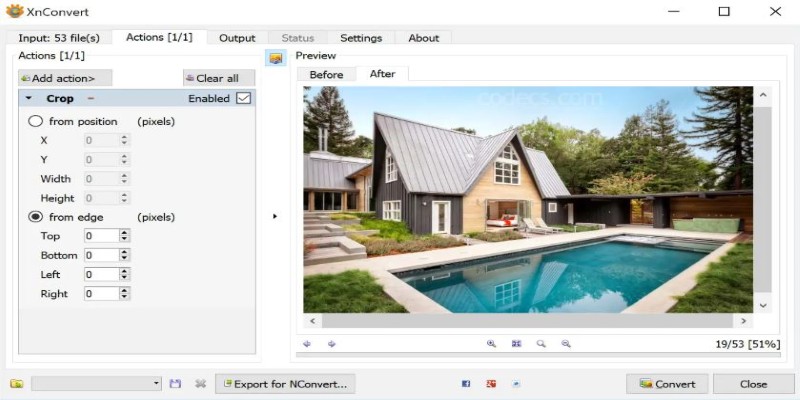This screenshot has width=800, height=400.
Task: Save the preset using floppy disk icon
Action: (176, 384)
